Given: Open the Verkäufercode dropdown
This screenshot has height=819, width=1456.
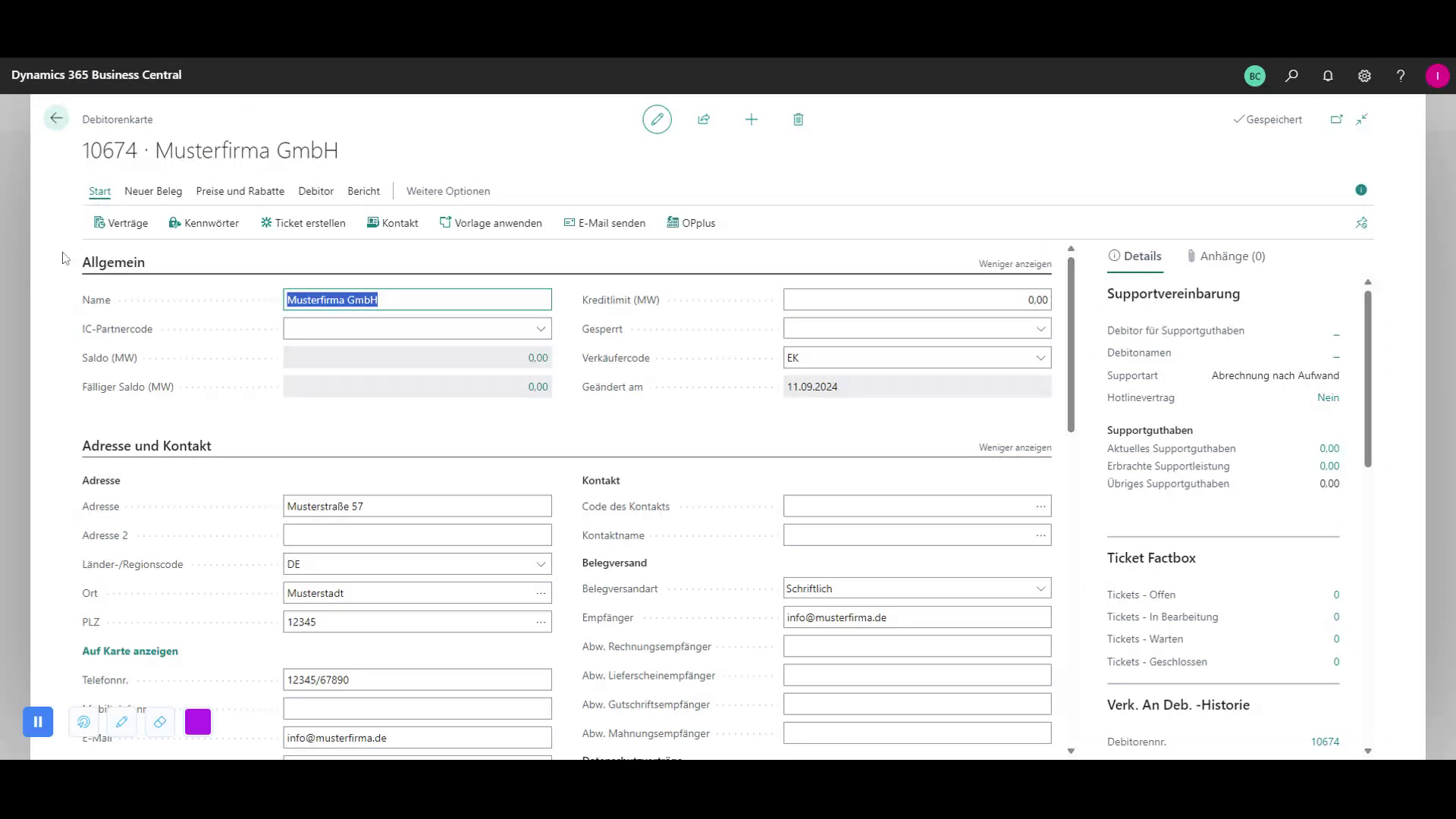Looking at the screenshot, I should tap(1040, 358).
